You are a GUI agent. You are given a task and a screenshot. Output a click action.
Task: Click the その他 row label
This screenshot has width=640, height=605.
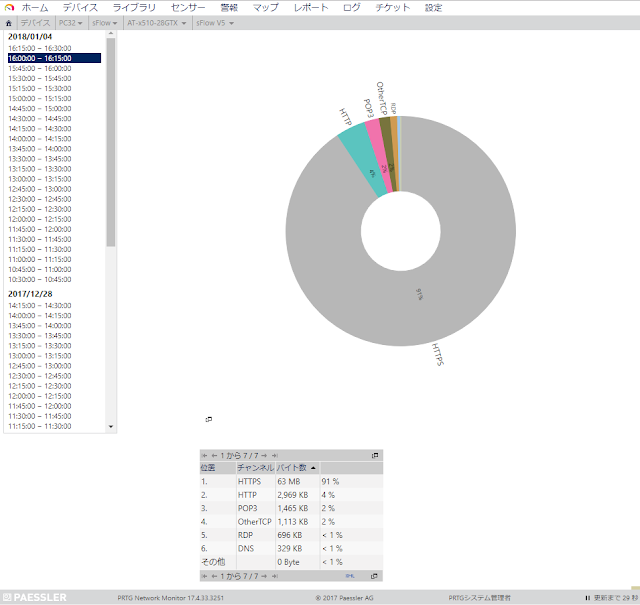(213, 562)
